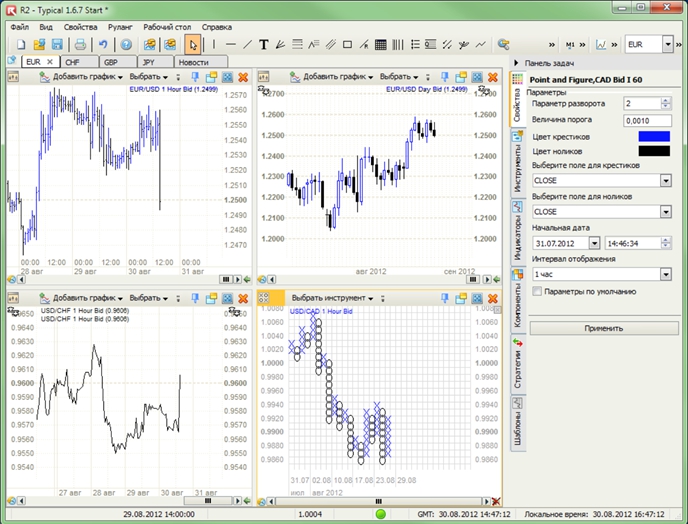Click the green connection status indicator

tap(380, 514)
